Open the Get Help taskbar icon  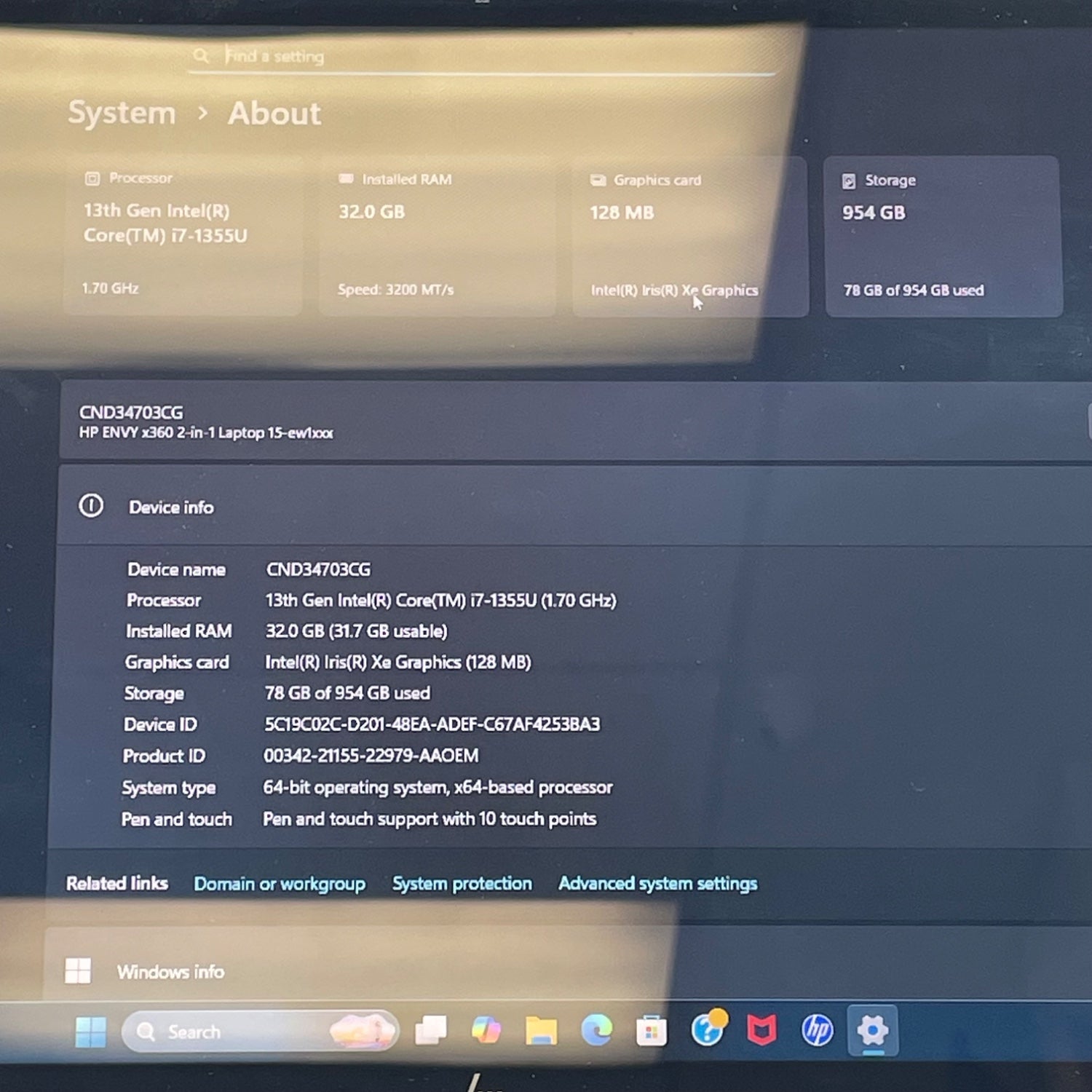tap(708, 1030)
